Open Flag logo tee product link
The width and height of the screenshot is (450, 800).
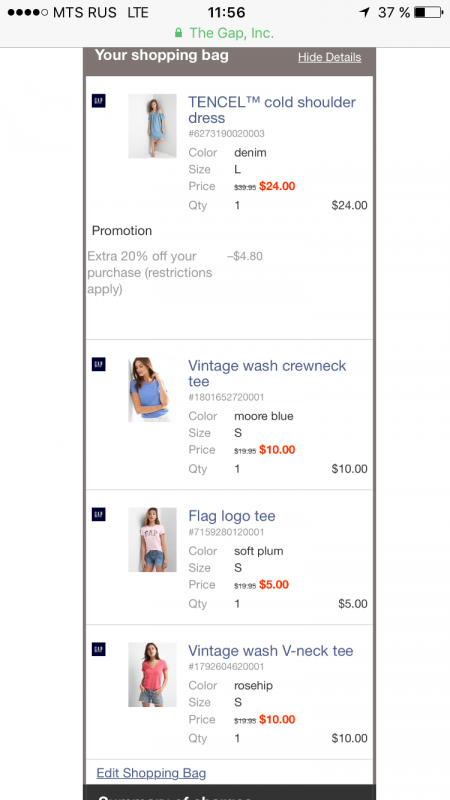(232, 516)
